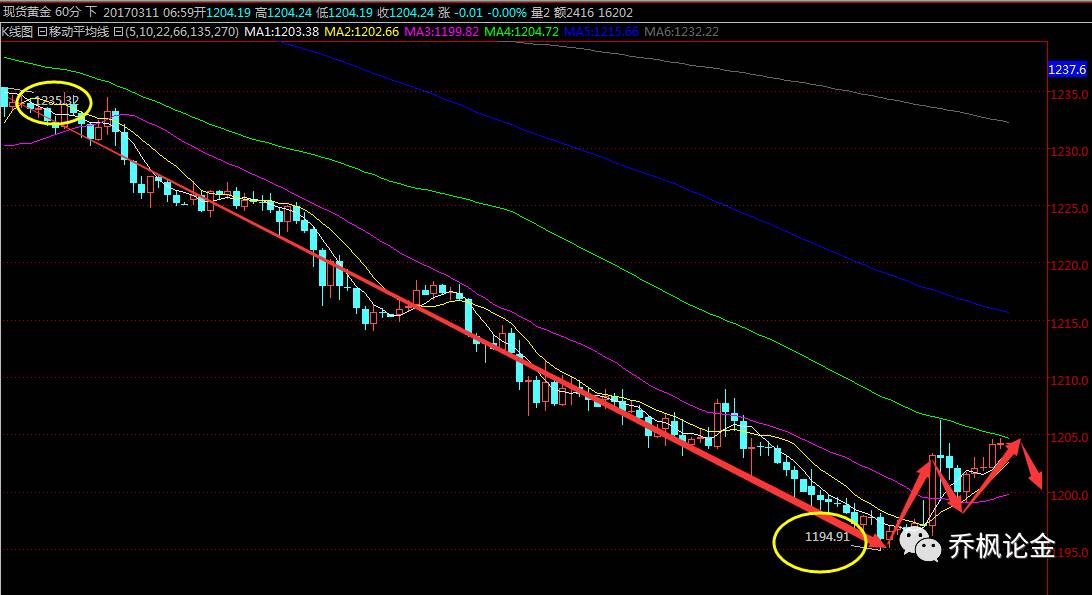The height and width of the screenshot is (595, 1092).
Task: Click the magenta MA3:1199.82 legend
Action: click(x=442, y=31)
